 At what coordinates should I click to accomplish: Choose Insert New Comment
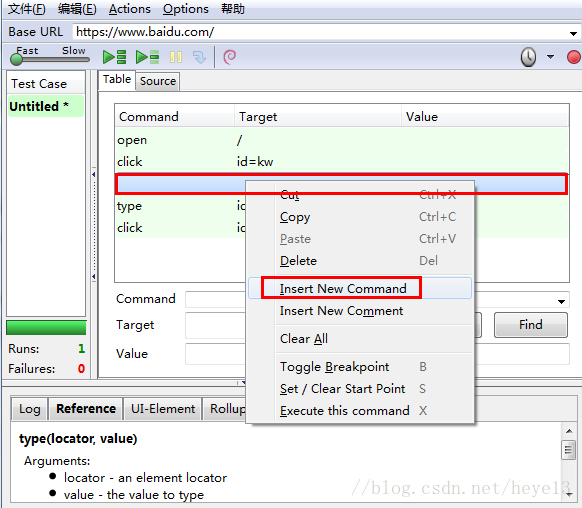point(360,311)
